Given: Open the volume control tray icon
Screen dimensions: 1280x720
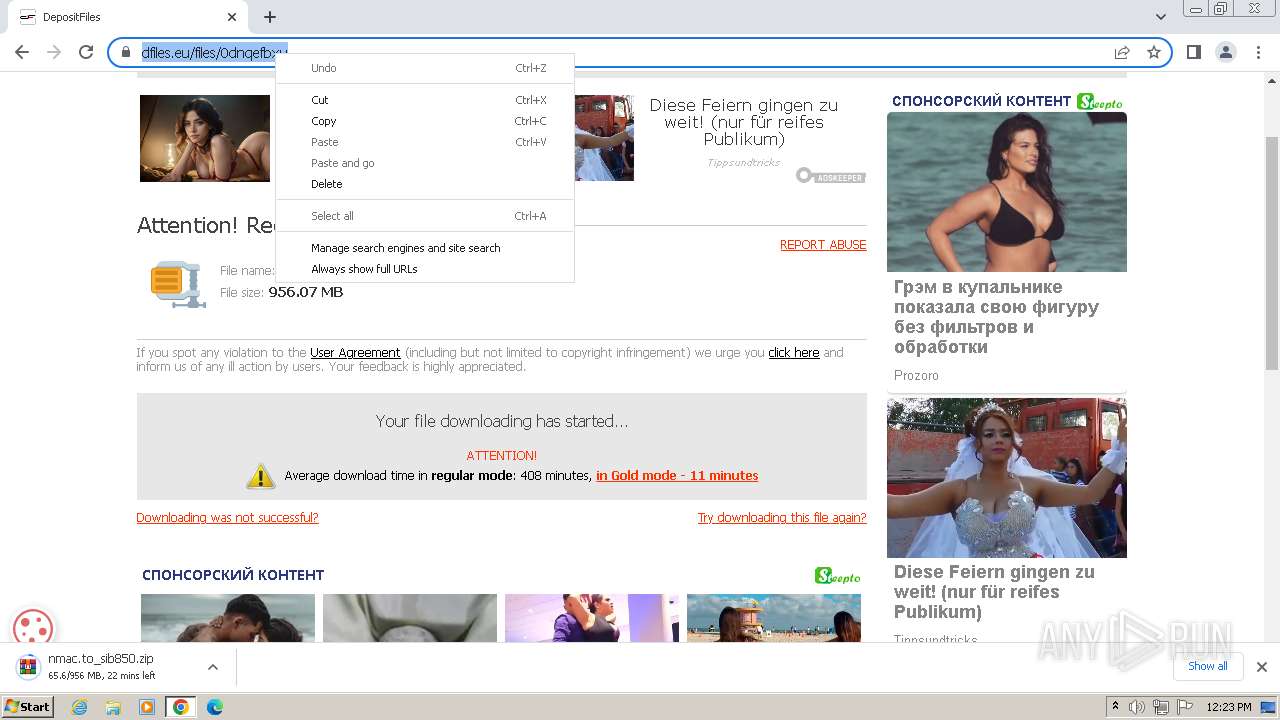Looking at the screenshot, I should click(1137, 707).
